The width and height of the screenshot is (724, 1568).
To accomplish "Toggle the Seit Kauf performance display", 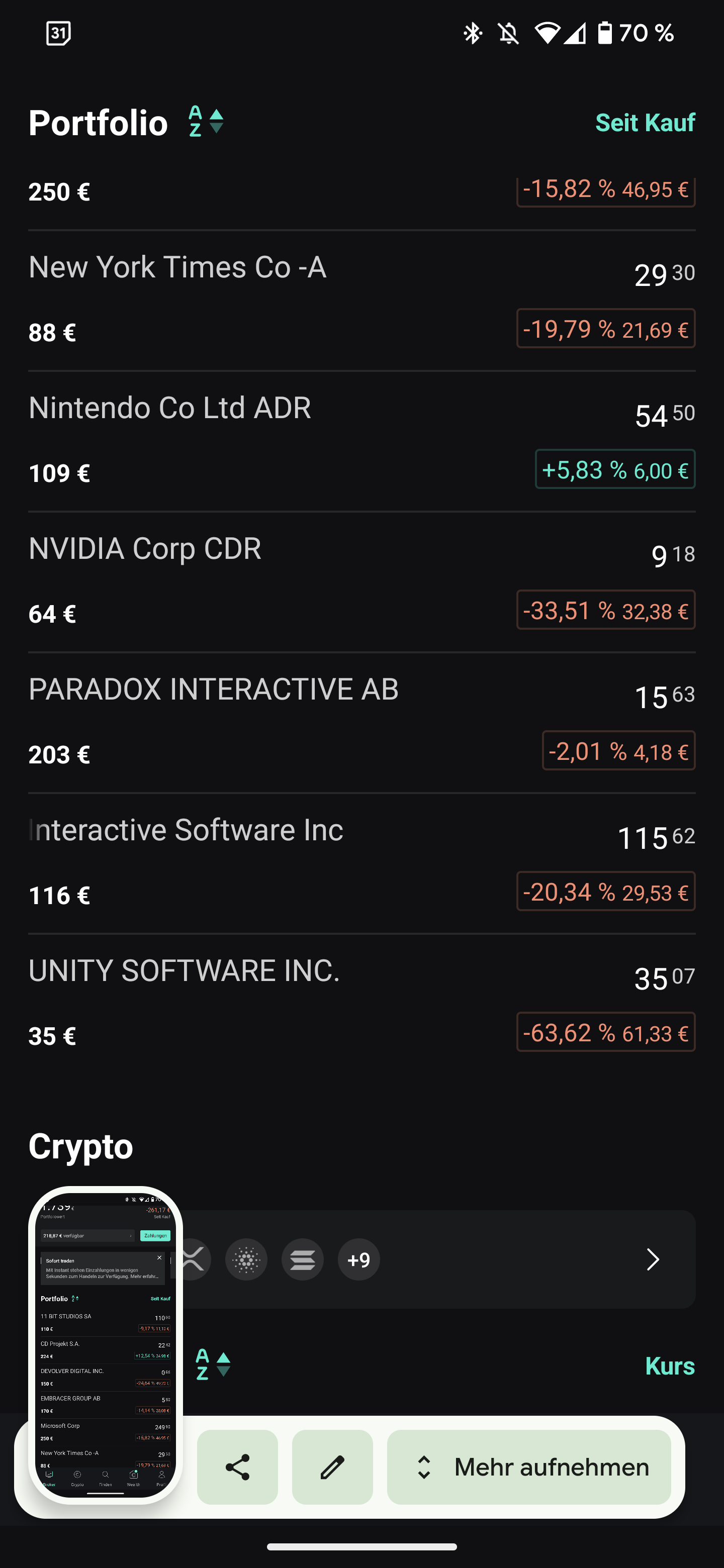I will pyautogui.click(x=645, y=123).
